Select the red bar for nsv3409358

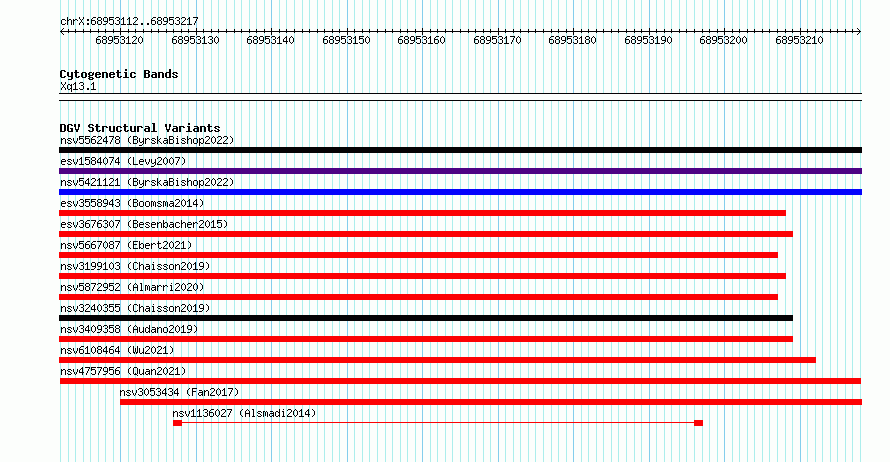coord(426,339)
